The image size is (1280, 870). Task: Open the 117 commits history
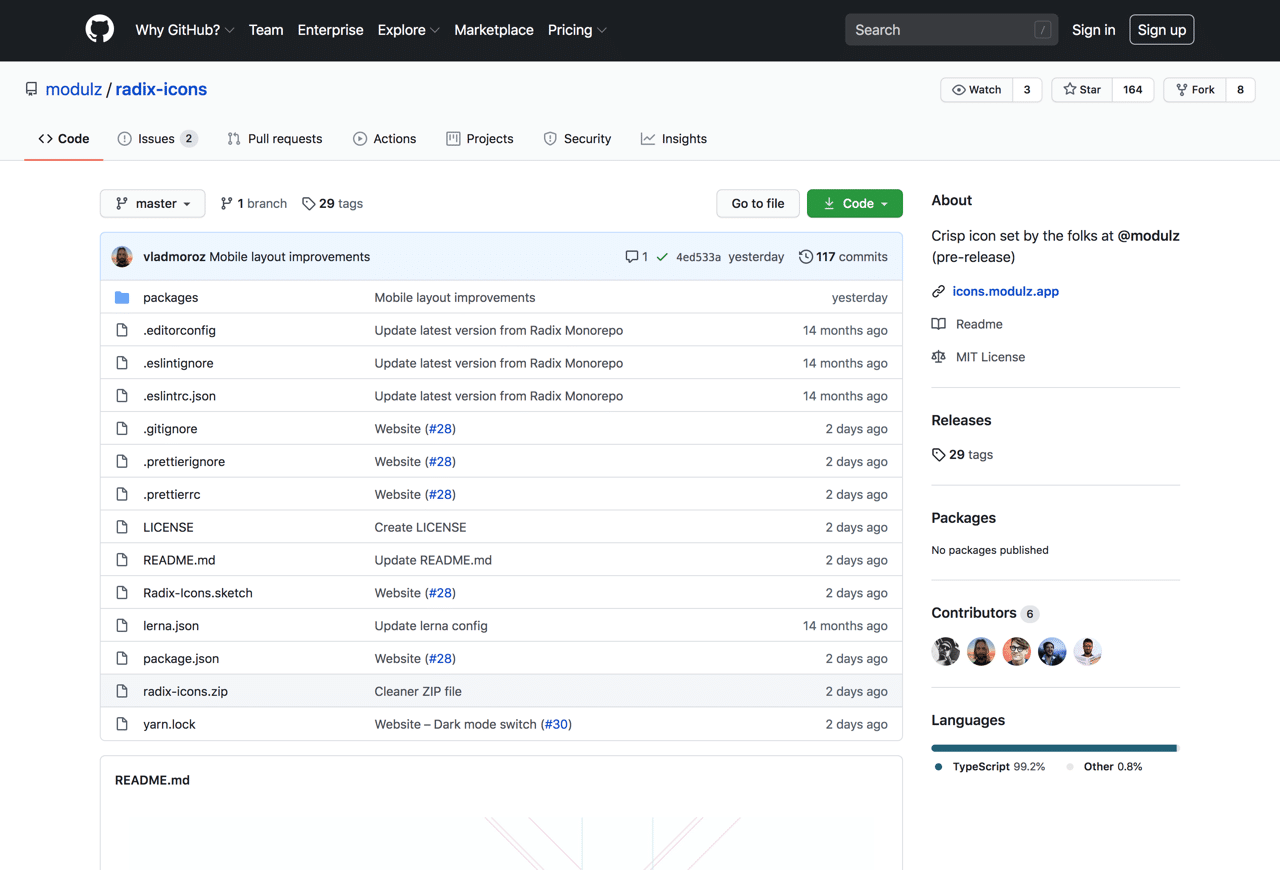(x=843, y=257)
